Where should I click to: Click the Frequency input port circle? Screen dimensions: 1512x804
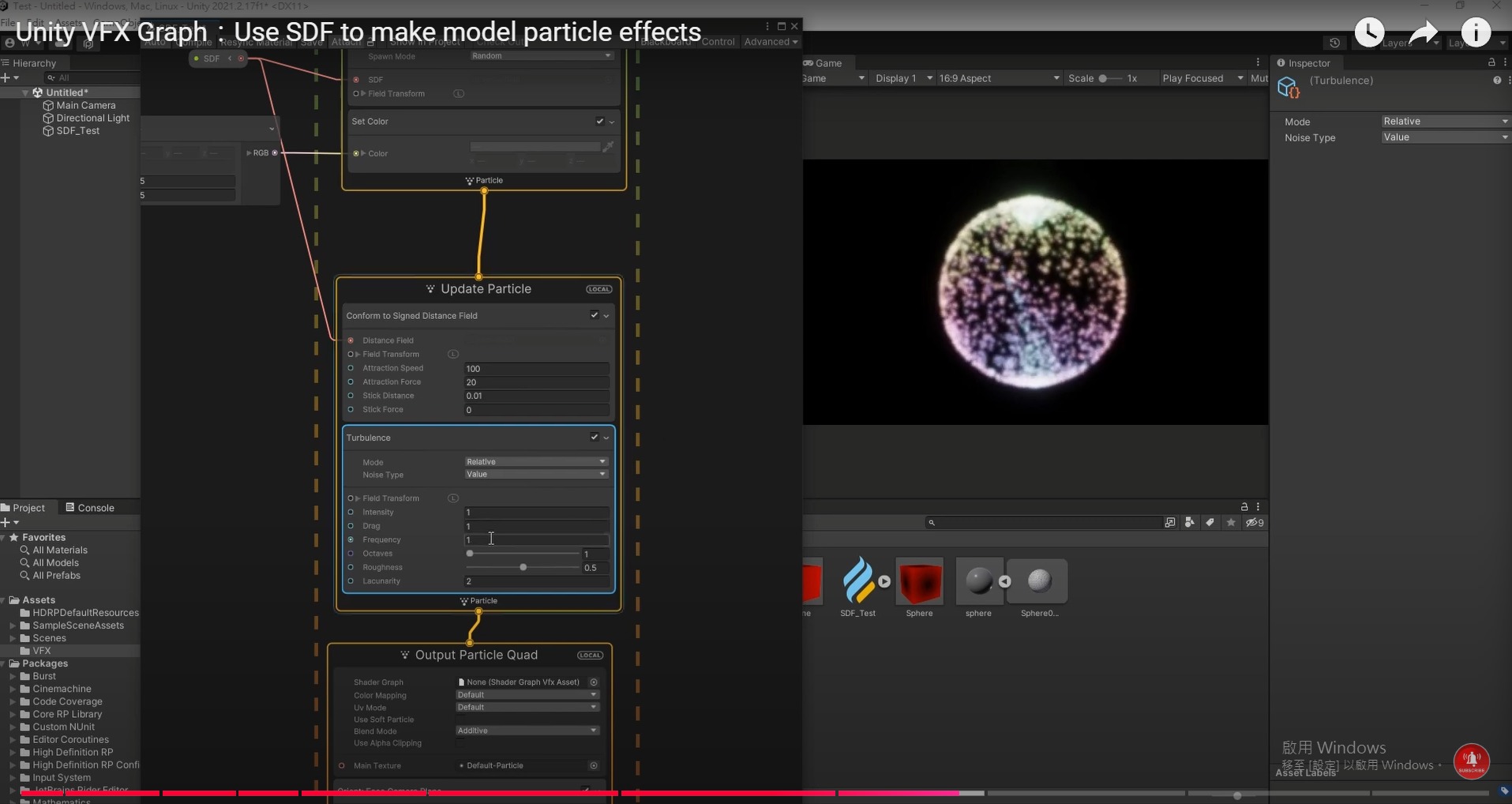[x=351, y=540]
